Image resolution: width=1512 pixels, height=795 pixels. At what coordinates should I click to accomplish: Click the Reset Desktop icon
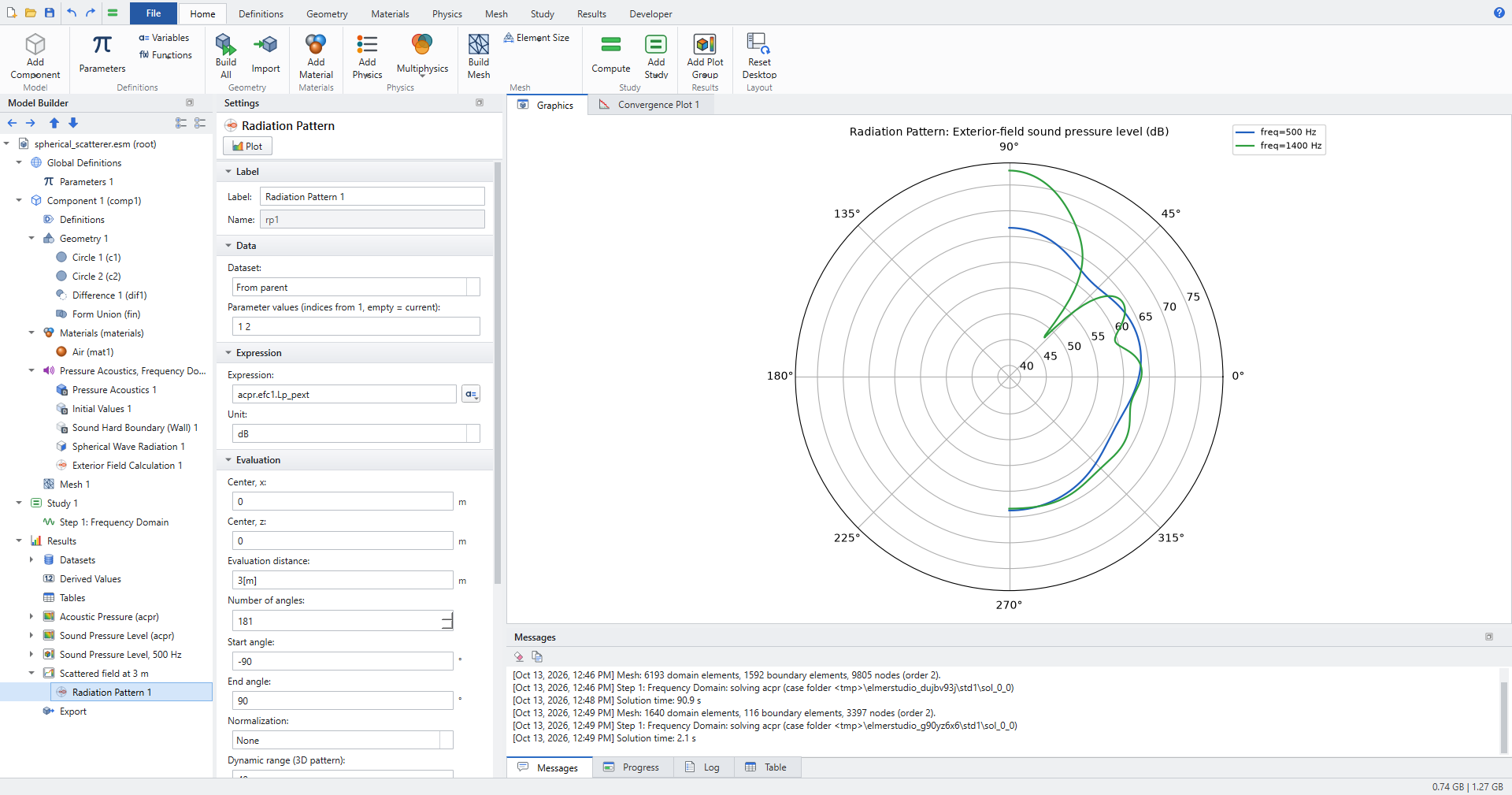pos(759,43)
